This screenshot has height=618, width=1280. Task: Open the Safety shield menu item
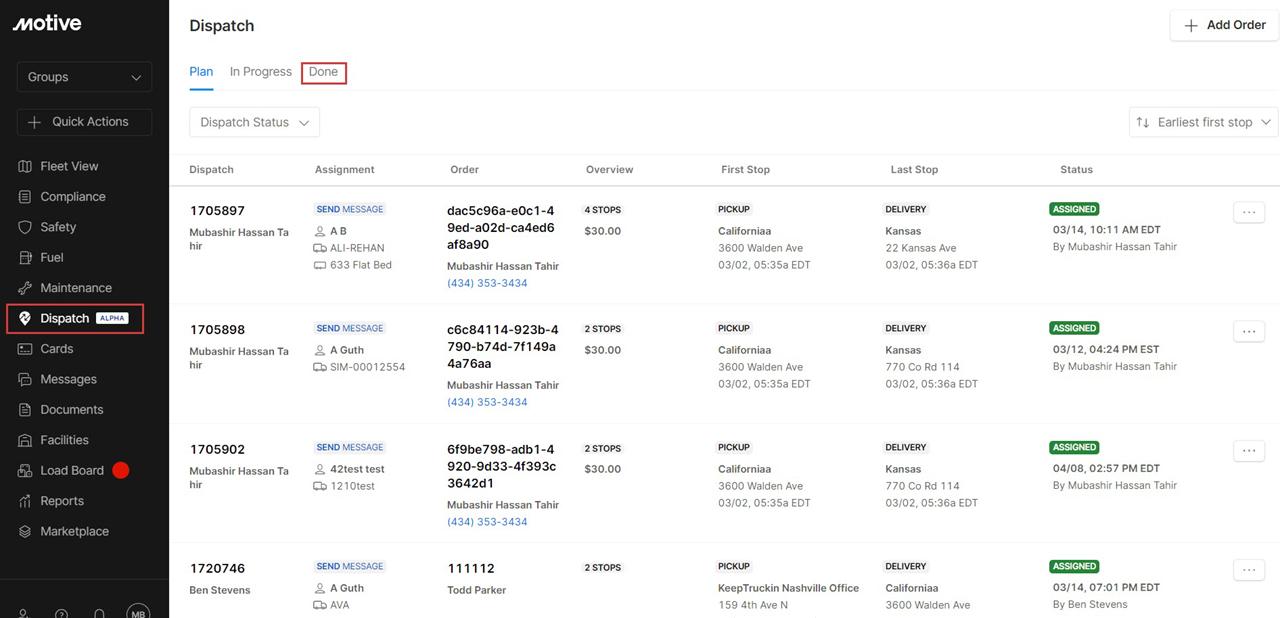pos(58,227)
